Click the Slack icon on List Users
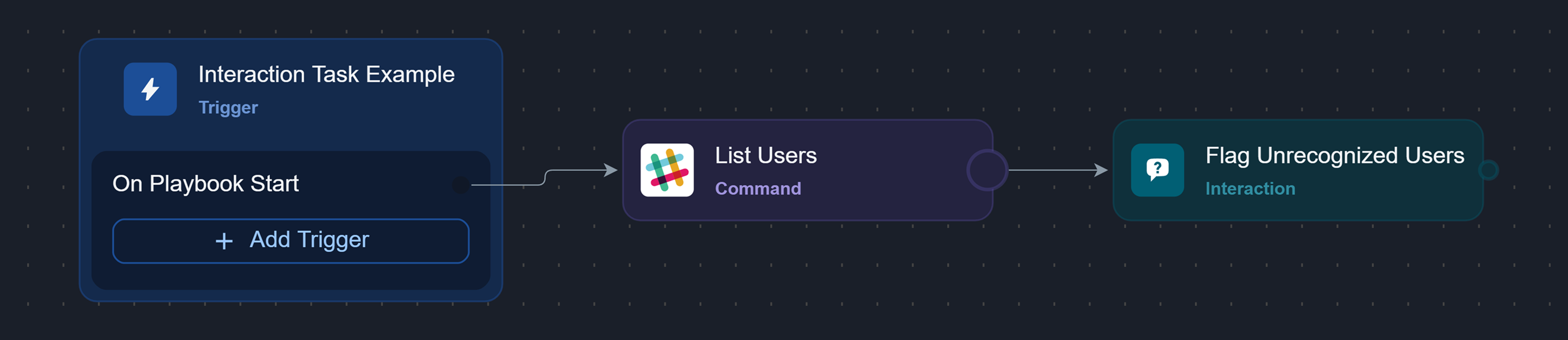The image size is (1568, 340). pos(667,170)
